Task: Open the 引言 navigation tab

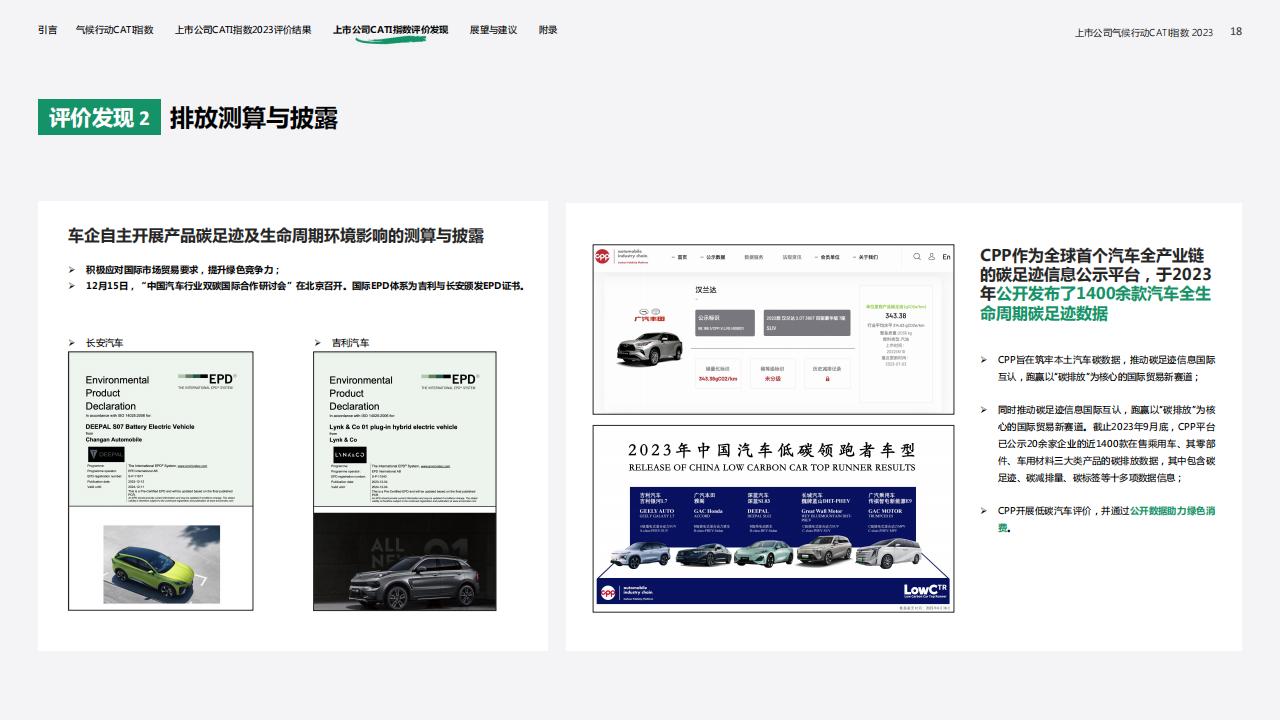Action: (47, 30)
